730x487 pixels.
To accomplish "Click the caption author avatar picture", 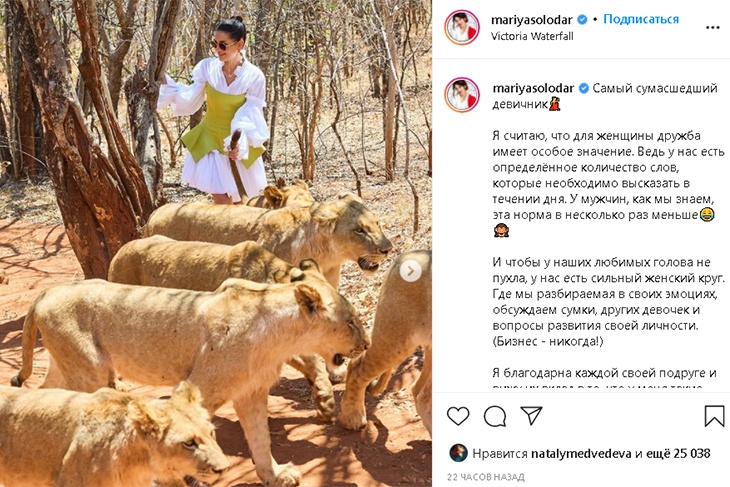I will tap(462, 95).
